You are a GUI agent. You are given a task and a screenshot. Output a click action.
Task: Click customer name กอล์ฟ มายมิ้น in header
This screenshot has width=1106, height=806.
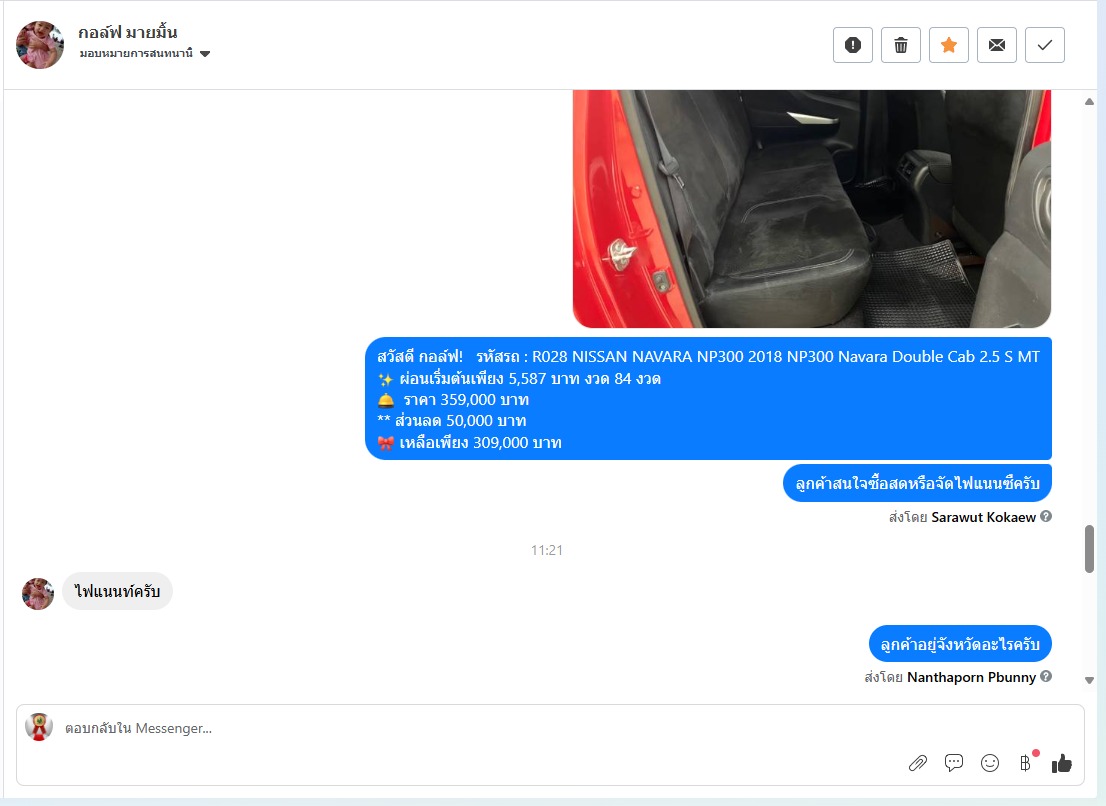click(x=128, y=32)
